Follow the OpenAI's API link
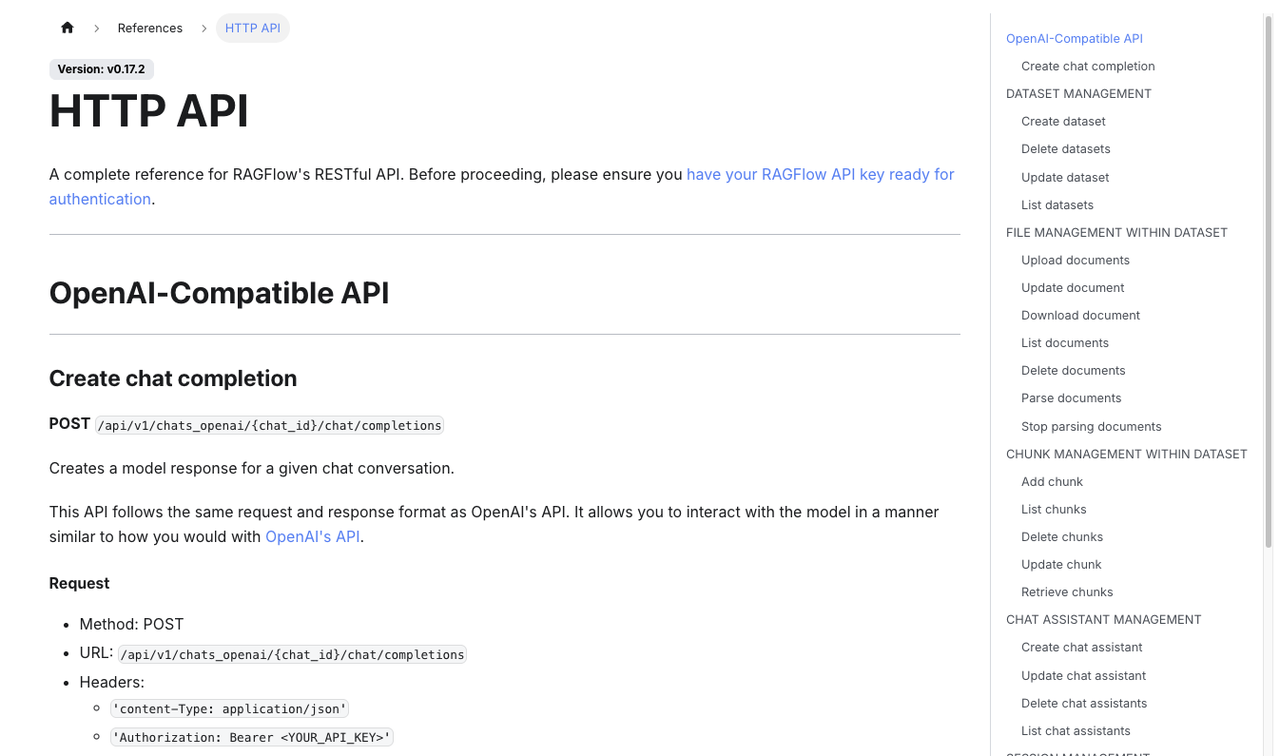 click(x=312, y=537)
